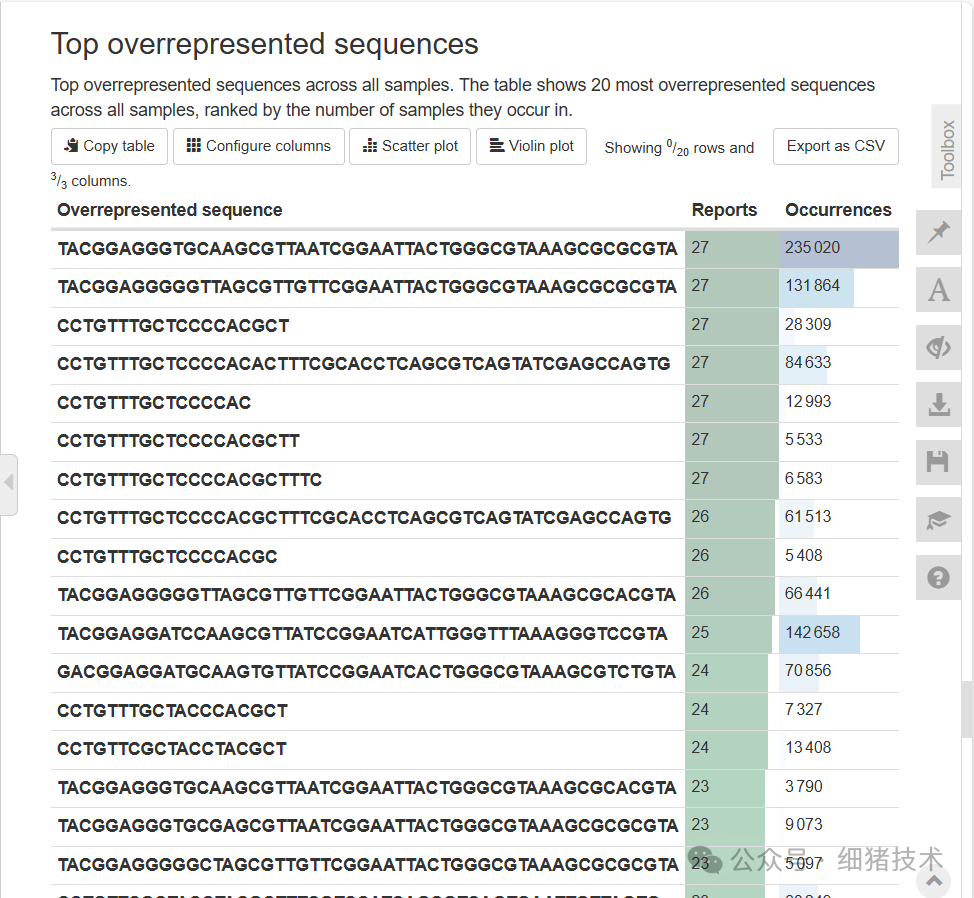Open the Violin plot button

(x=531, y=146)
